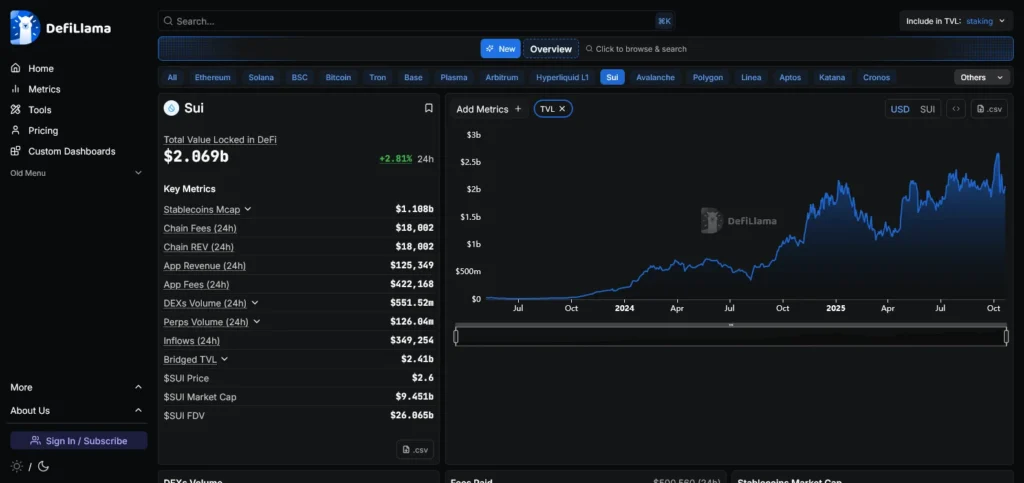Expand Stablecoins Mcap details
This screenshot has width=1024, height=483.
248,209
